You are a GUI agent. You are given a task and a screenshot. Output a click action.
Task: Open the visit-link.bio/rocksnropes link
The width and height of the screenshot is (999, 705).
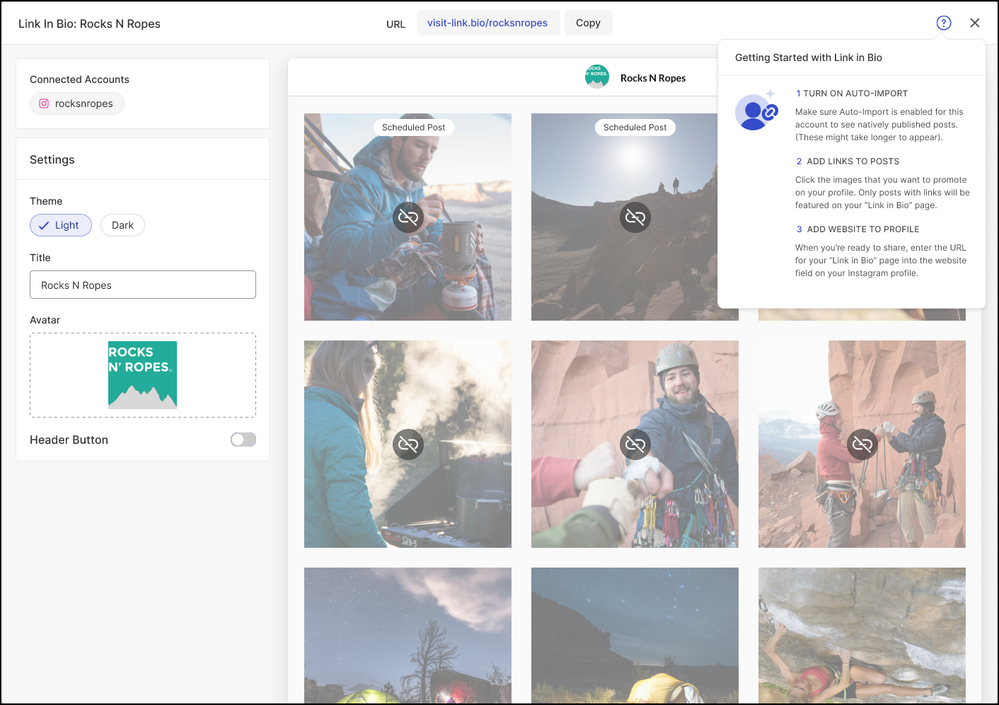pyautogui.click(x=487, y=23)
